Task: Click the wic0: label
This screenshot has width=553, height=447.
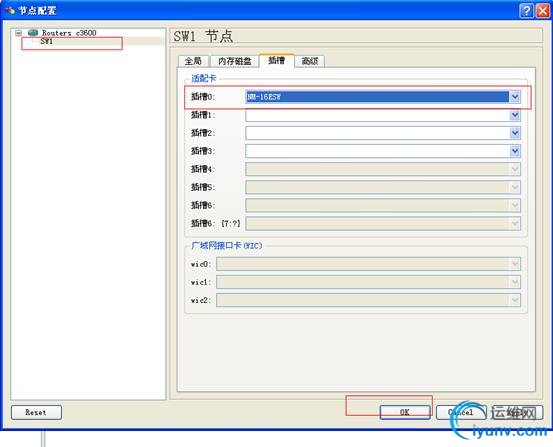Action: (201, 264)
